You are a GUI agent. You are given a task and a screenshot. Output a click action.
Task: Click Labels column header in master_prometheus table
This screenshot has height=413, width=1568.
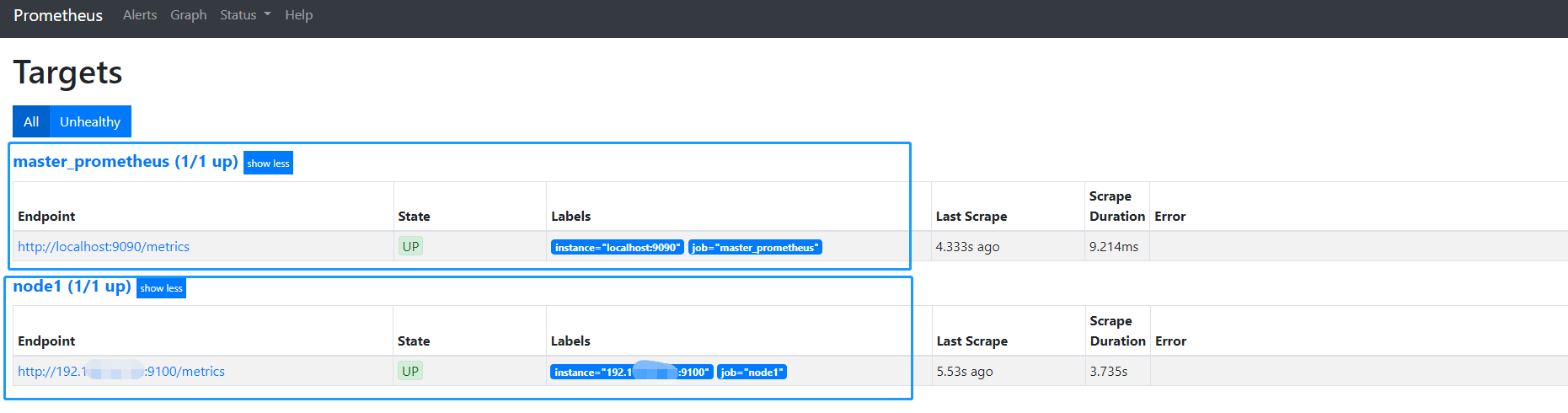coord(571,217)
